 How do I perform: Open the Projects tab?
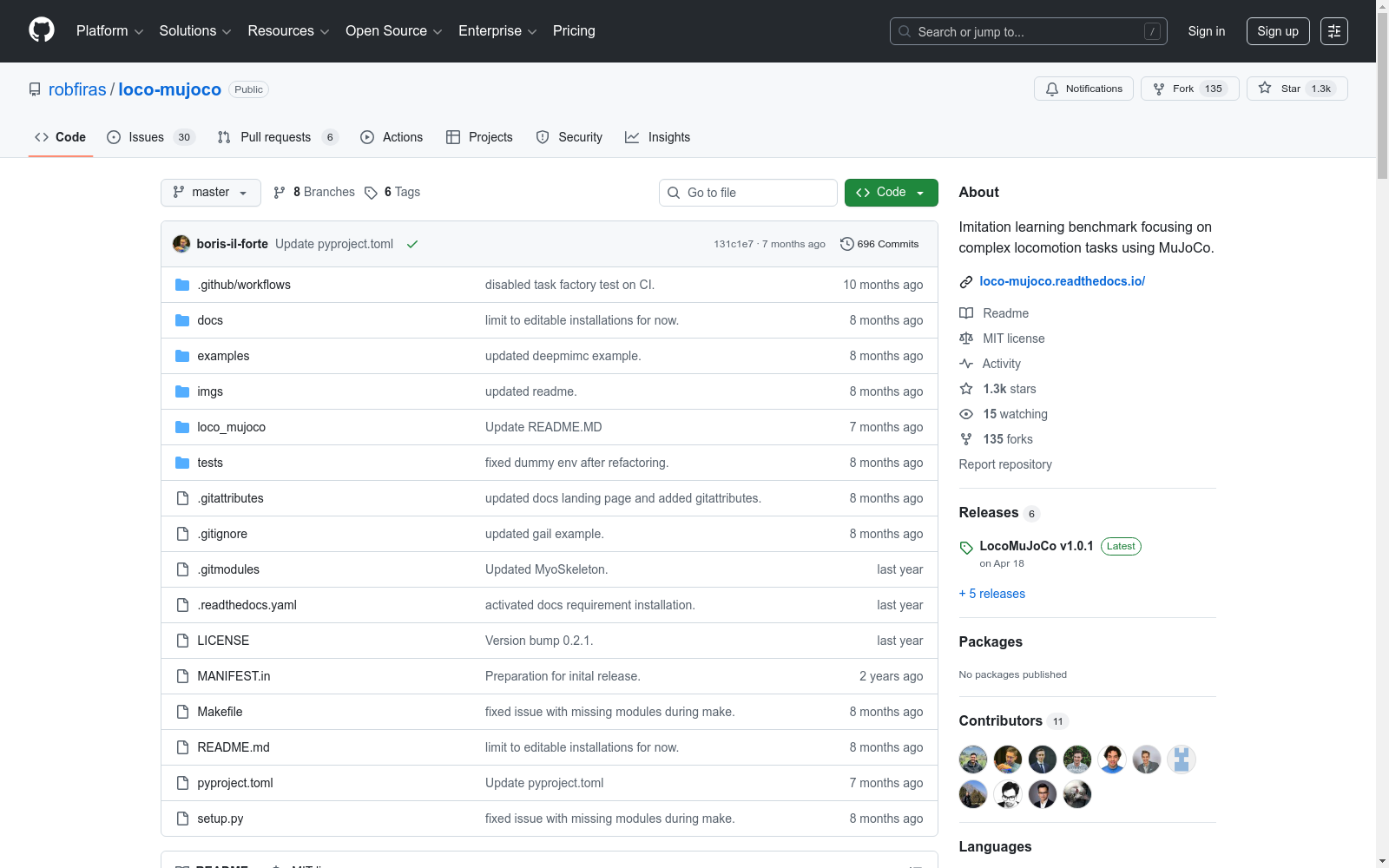coord(479,137)
